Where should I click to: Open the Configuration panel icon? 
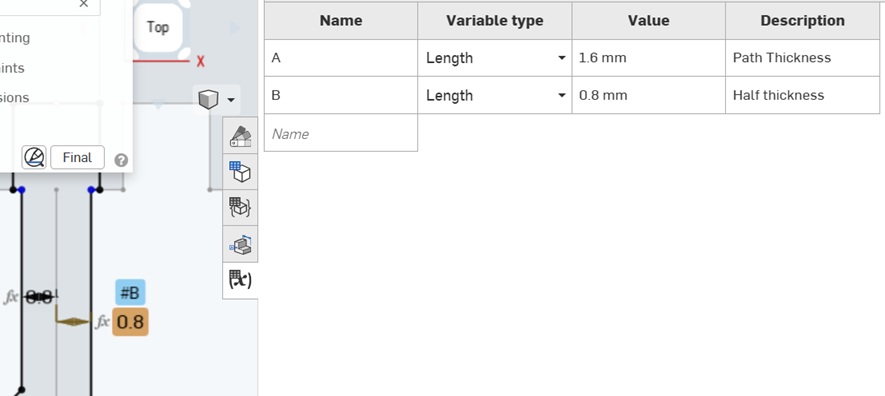(x=240, y=171)
